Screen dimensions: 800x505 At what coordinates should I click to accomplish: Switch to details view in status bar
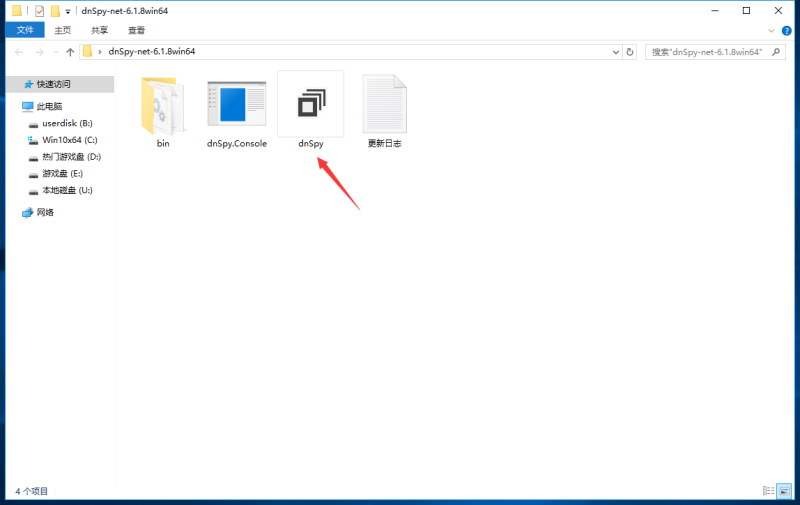click(768, 491)
